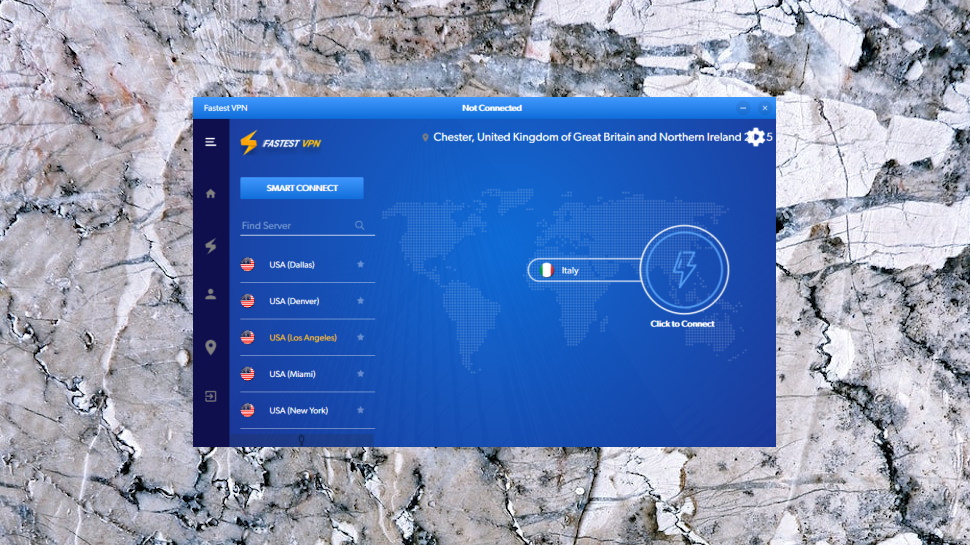
Task: Favorite USA (Denver) with its star
Action: pos(360,301)
